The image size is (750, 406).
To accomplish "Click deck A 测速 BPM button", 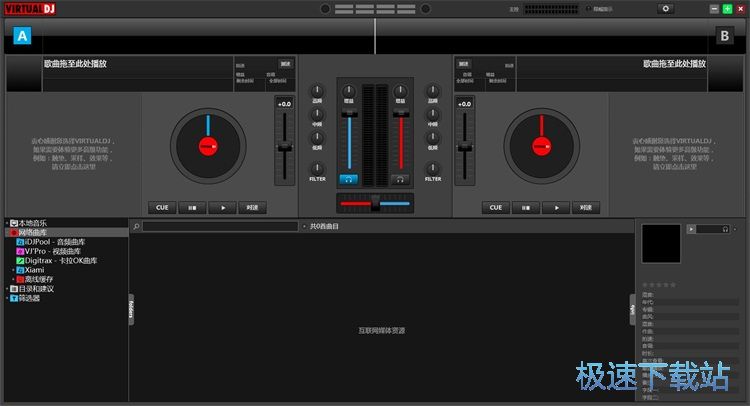I will tap(286, 64).
